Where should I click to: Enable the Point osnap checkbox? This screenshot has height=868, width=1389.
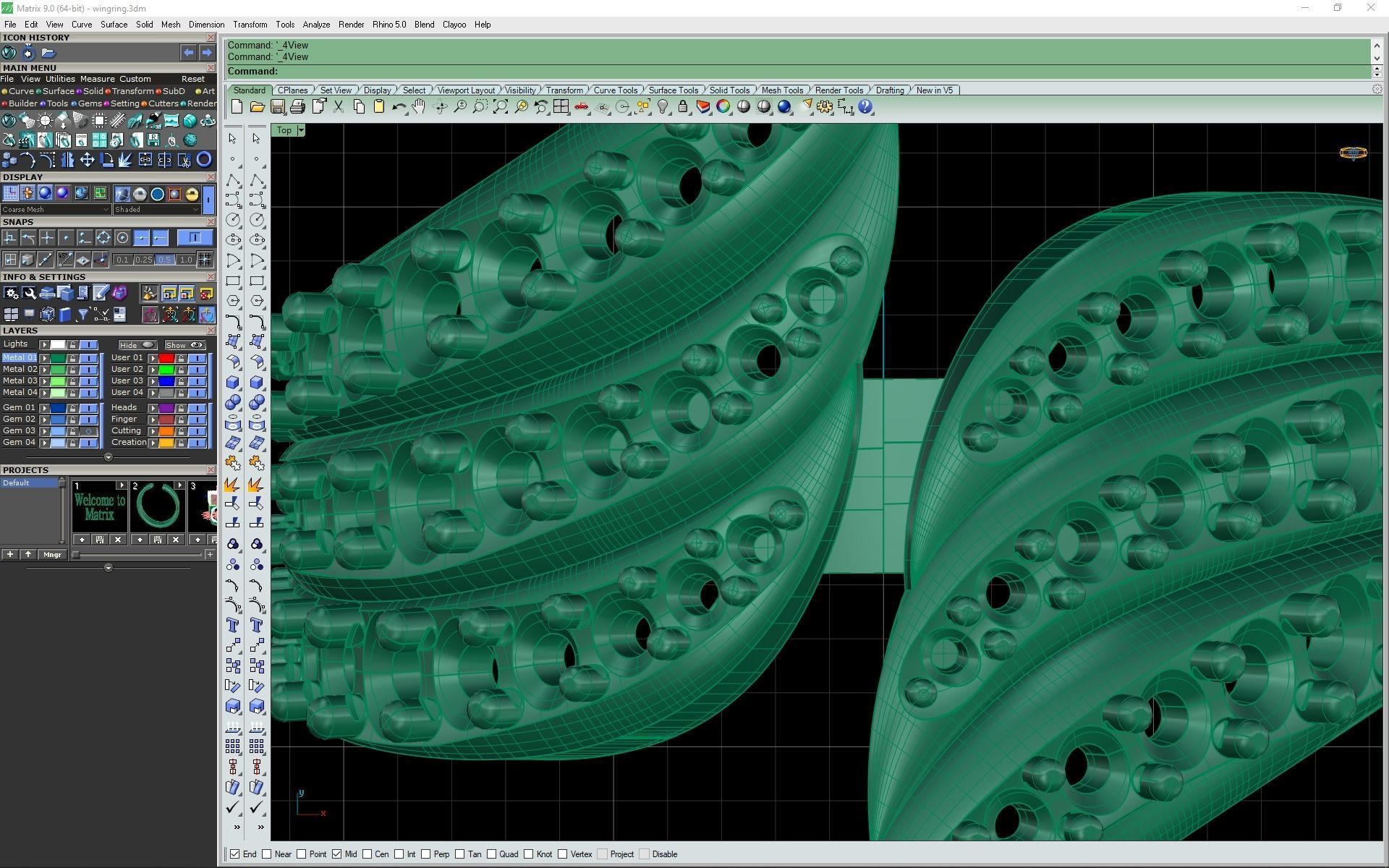(x=302, y=854)
